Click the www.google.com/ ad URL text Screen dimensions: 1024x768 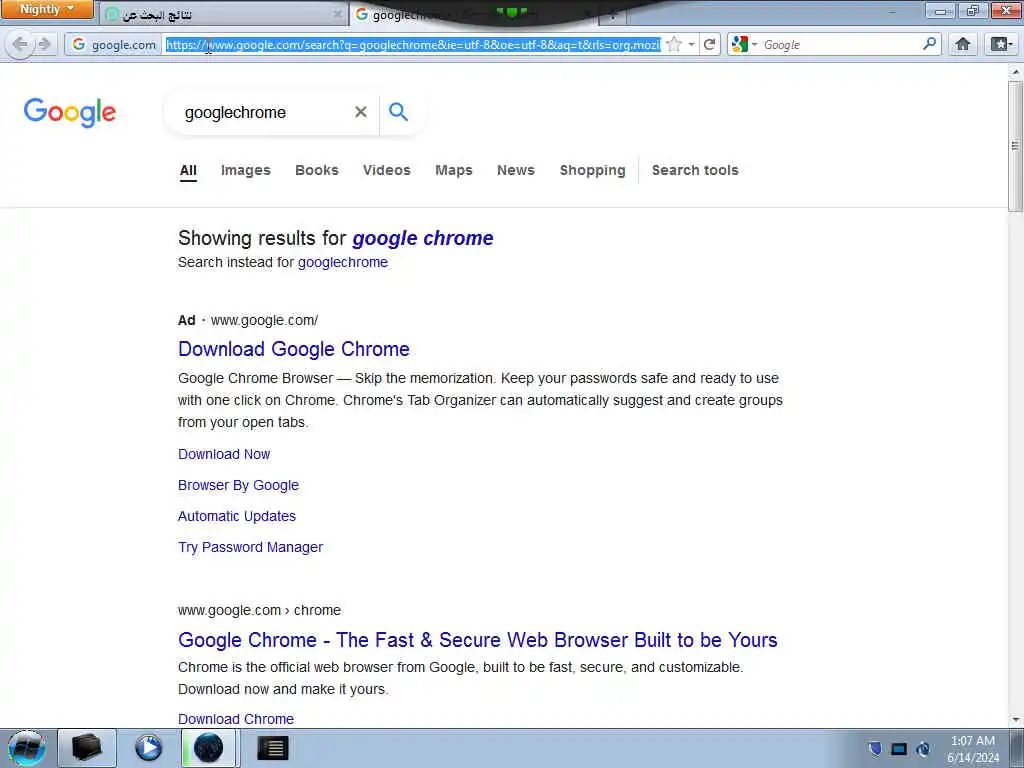coord(264,320)
